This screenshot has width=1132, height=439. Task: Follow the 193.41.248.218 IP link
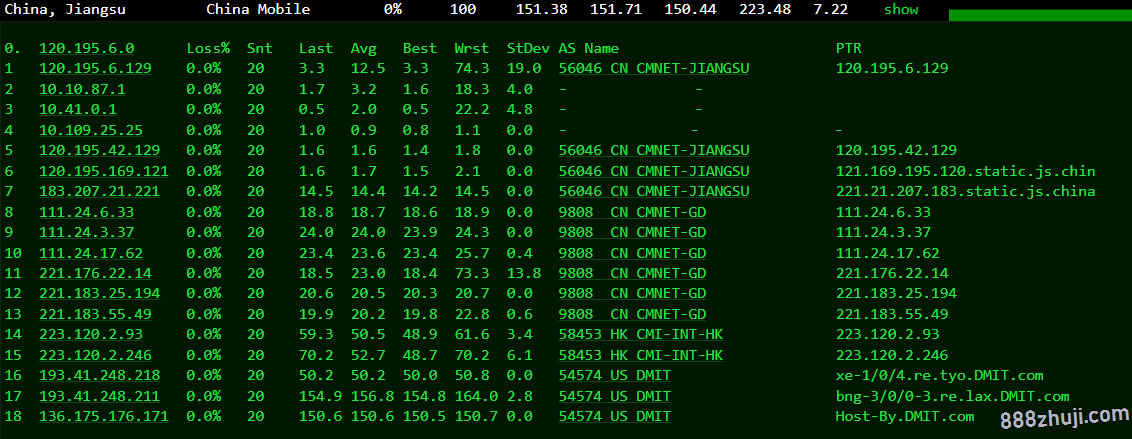100,375
